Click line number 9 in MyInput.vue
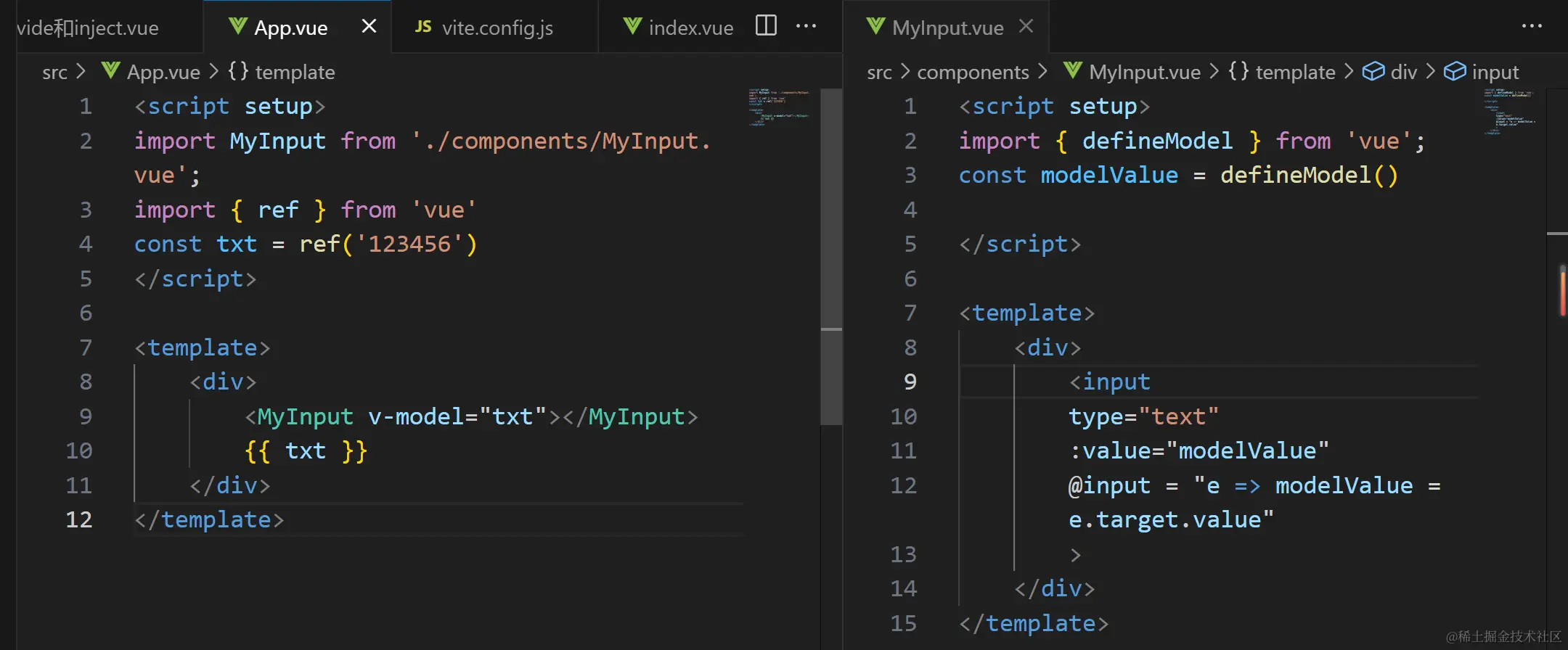1568x650 pixels. point(910,382)
